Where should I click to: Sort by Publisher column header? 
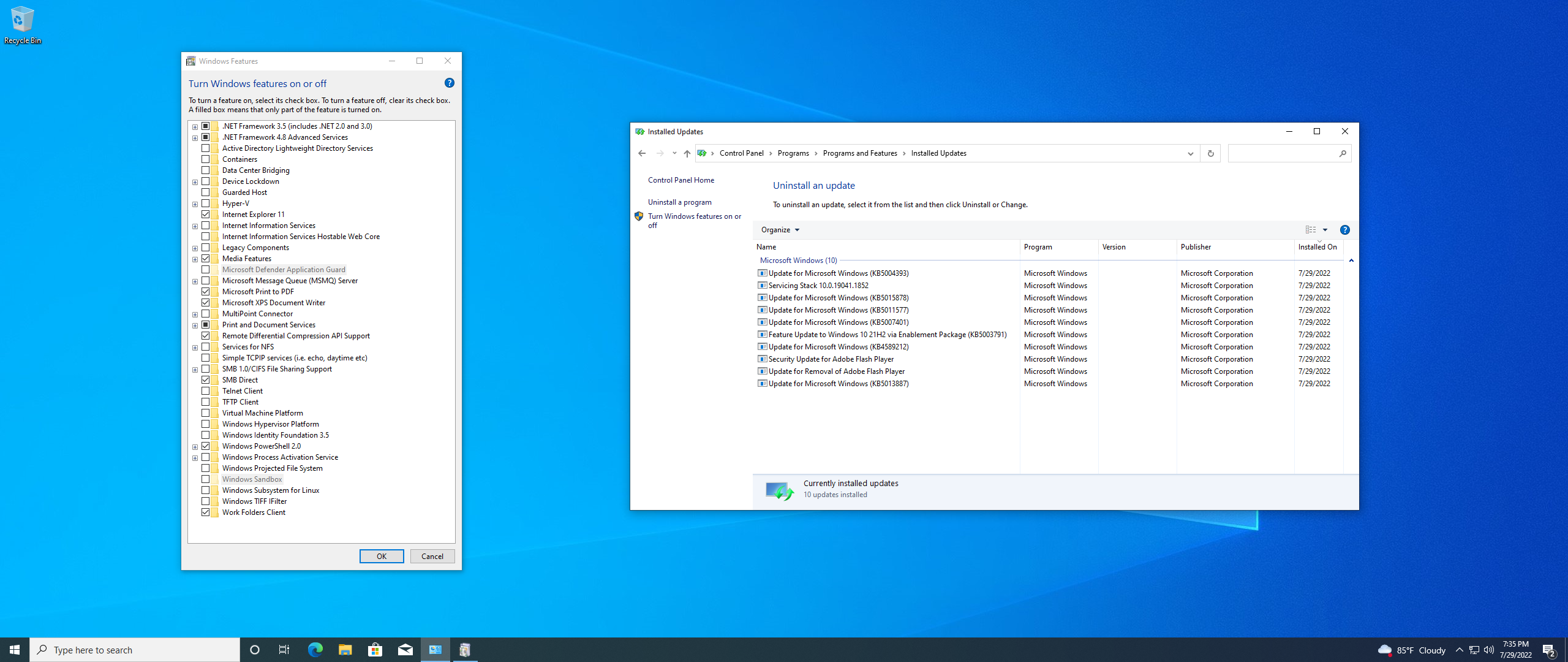[1235, 247]
